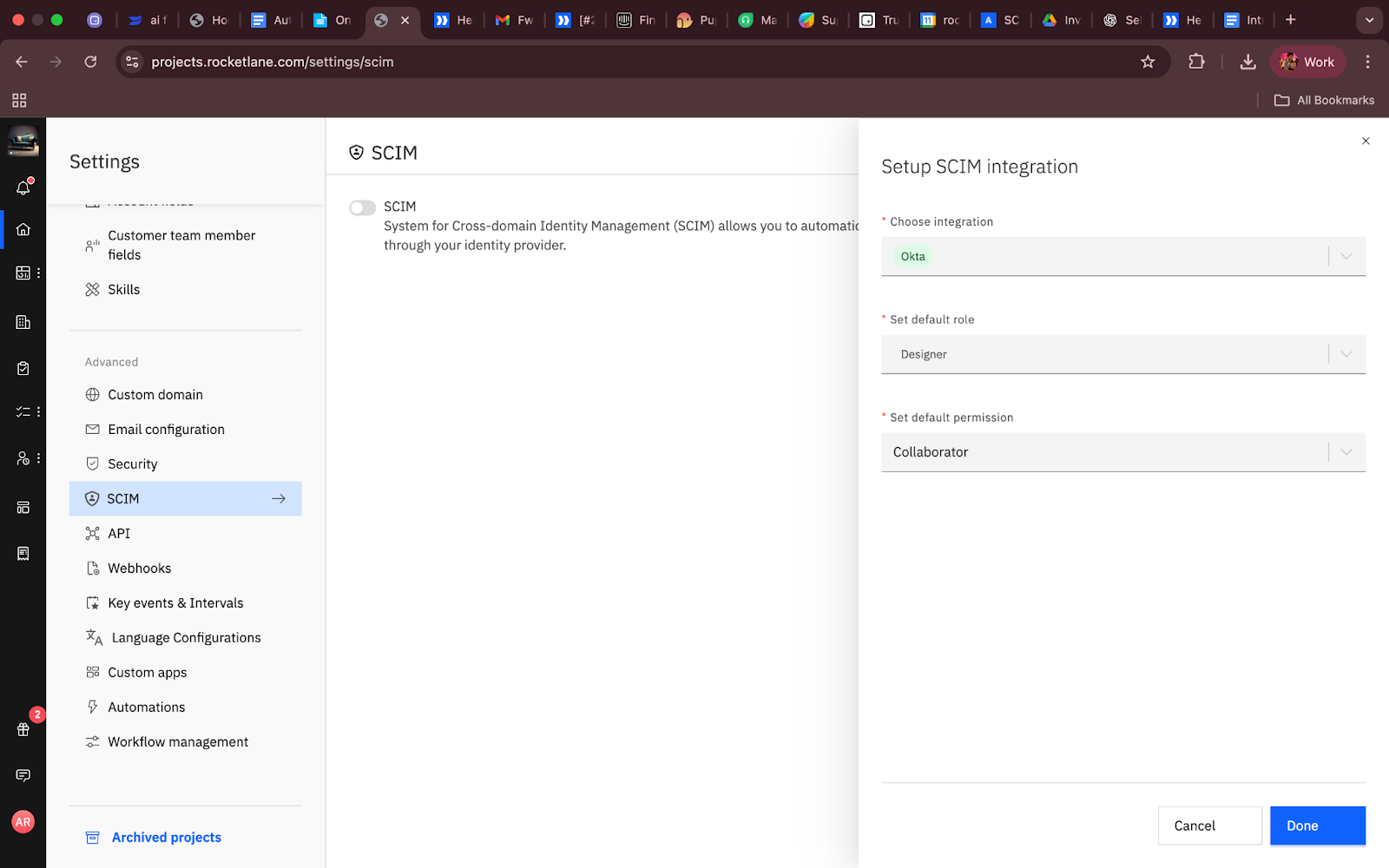Click the Okta tag in integration field
The width and height of the screenshot is (1389, 868).
pos(912,256)
